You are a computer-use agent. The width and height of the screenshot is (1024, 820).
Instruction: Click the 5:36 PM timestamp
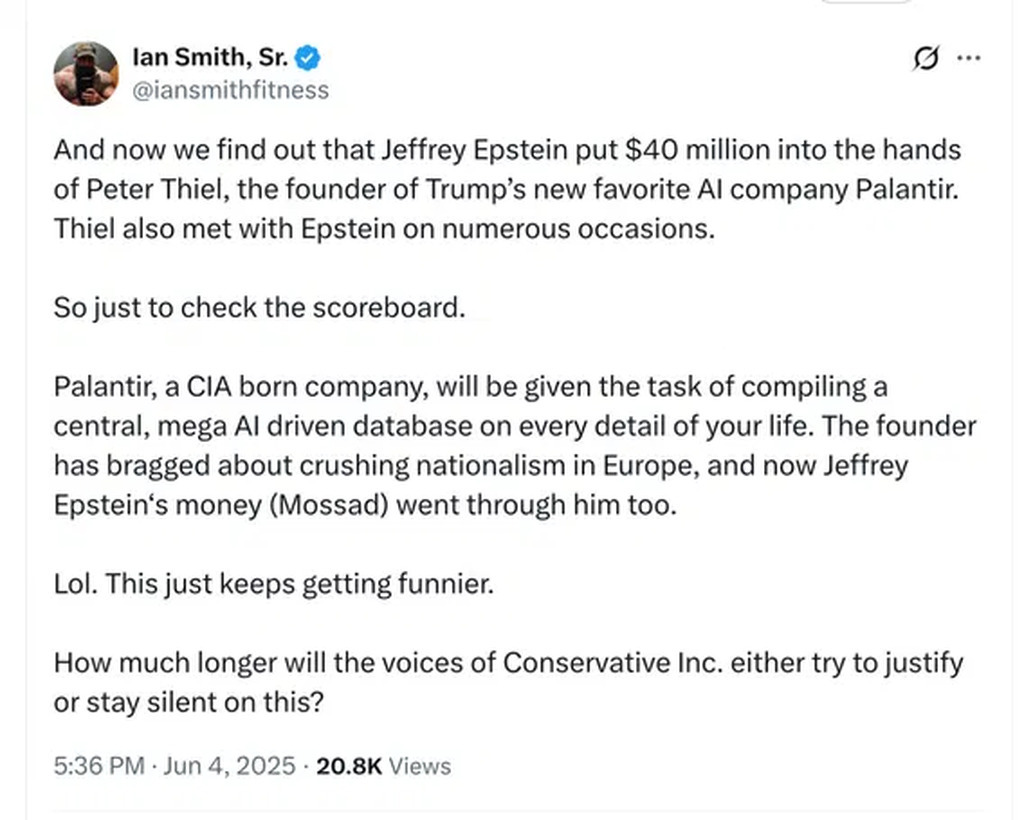(x=99, y=766)
